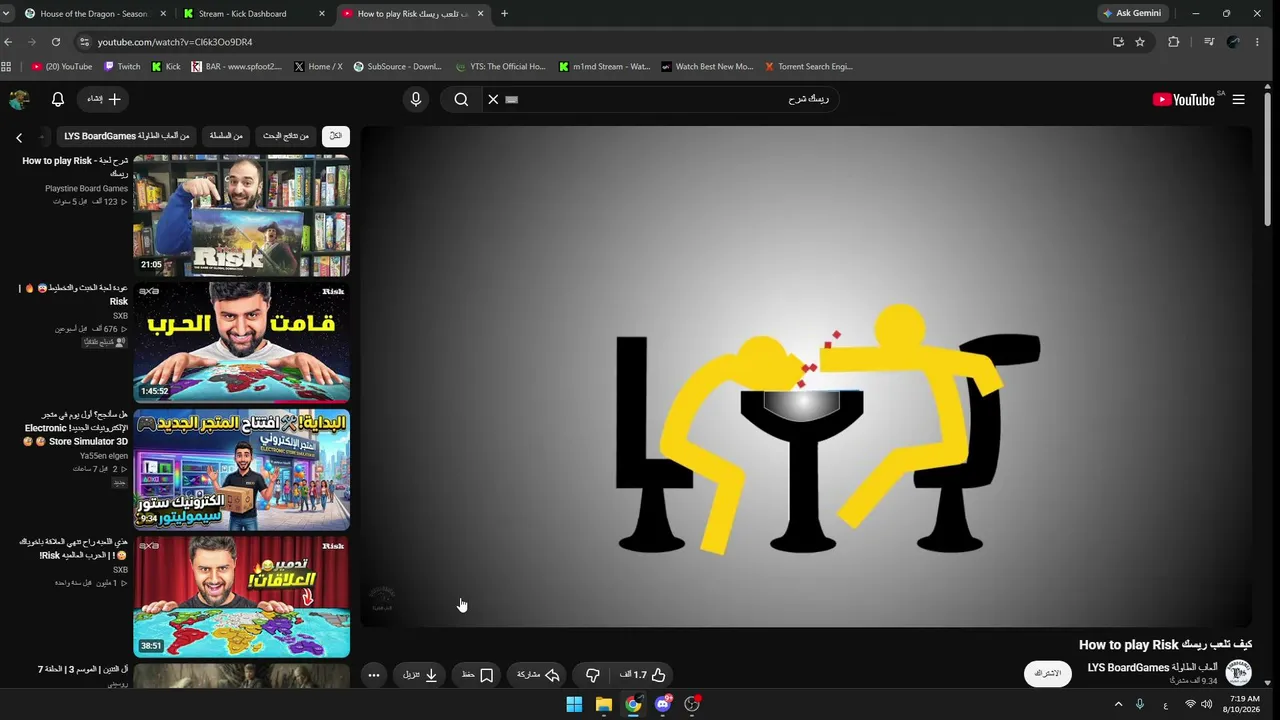Open the Torrent Search Engine bookmark
1280x720 pixels.
pyautogui.click(x=808, y=67)
